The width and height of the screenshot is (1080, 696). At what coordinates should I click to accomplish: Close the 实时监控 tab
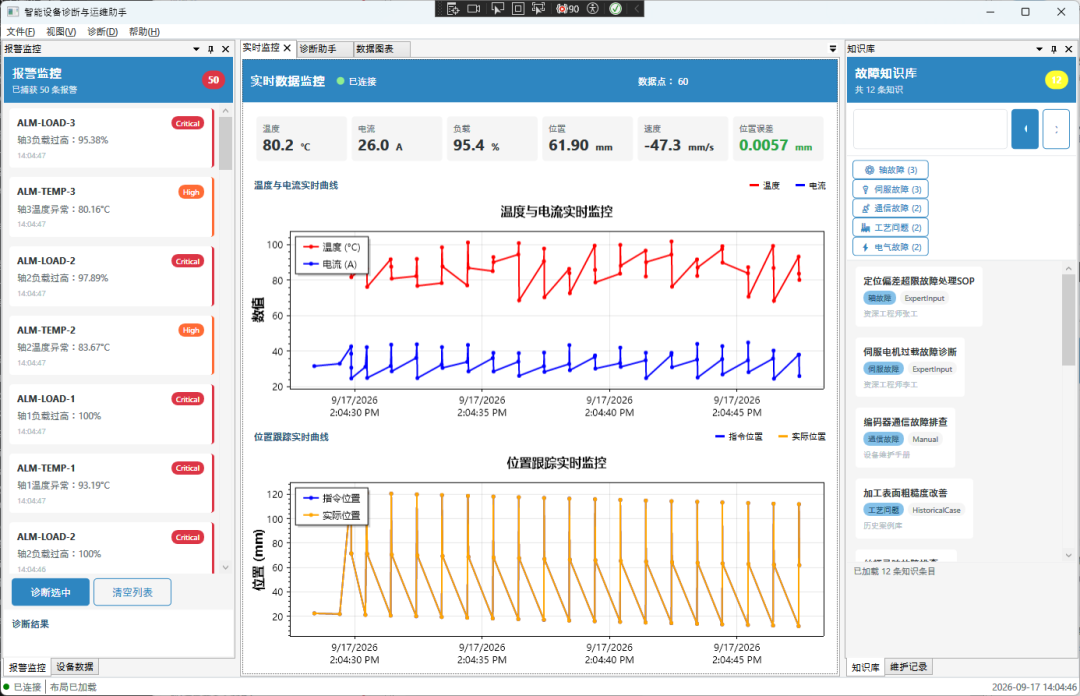click(x=287, y=48)
